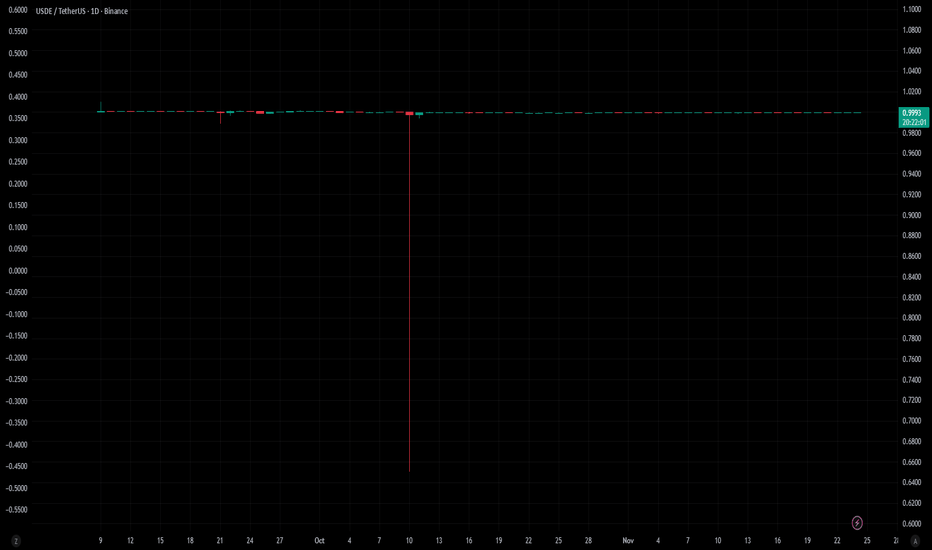
Task: Click the A auto-scale icon on price axis
Action: [x=915, y=541]
